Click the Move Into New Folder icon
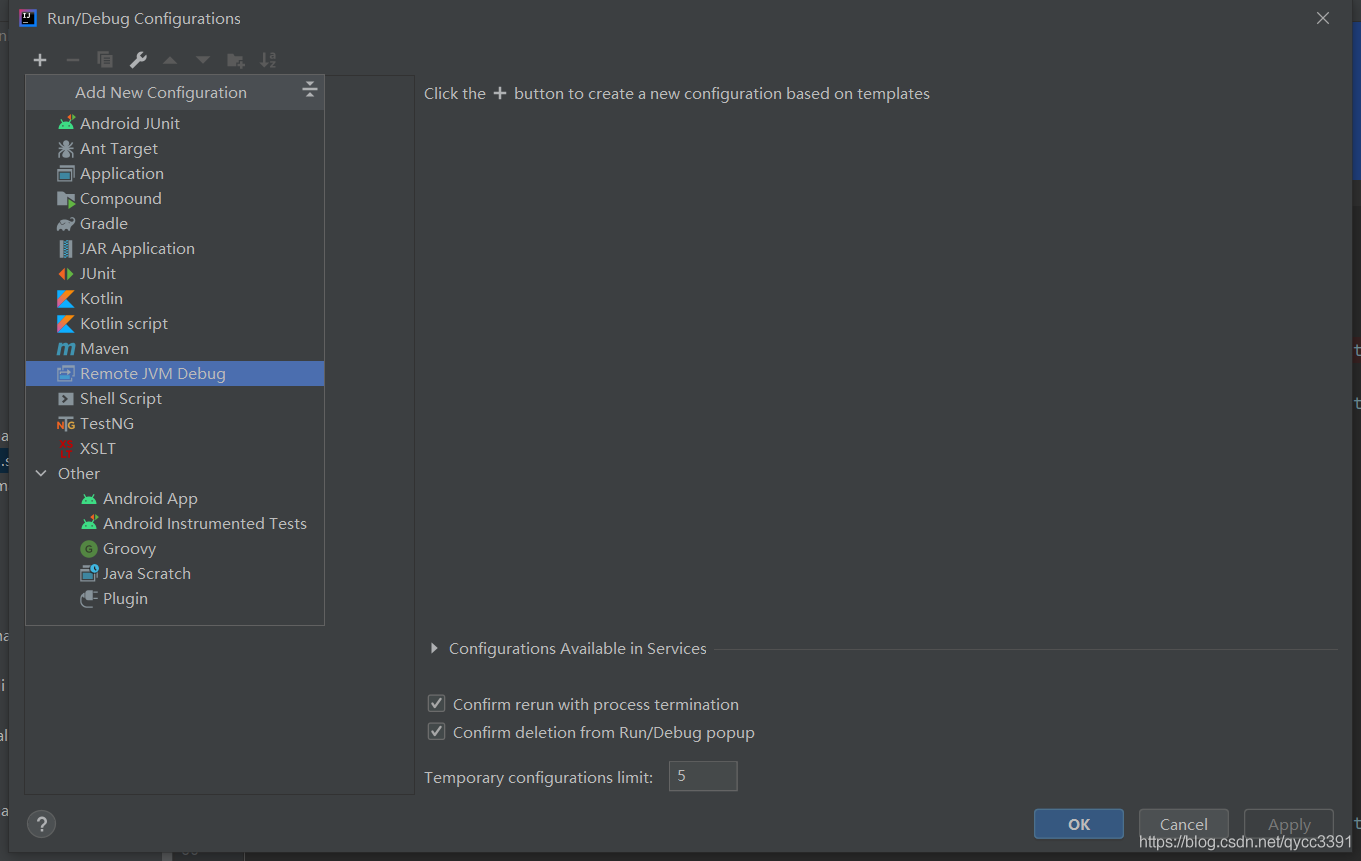This screenshot has height=861, width=1361. click(x=236, y=60)
